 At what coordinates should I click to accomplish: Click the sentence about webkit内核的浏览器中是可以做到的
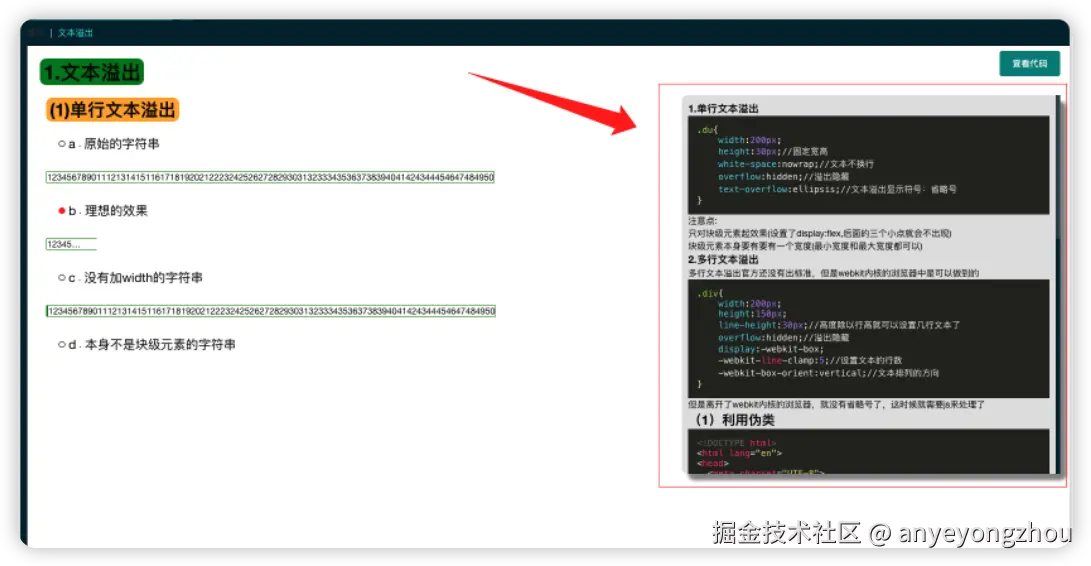(833, 273)
